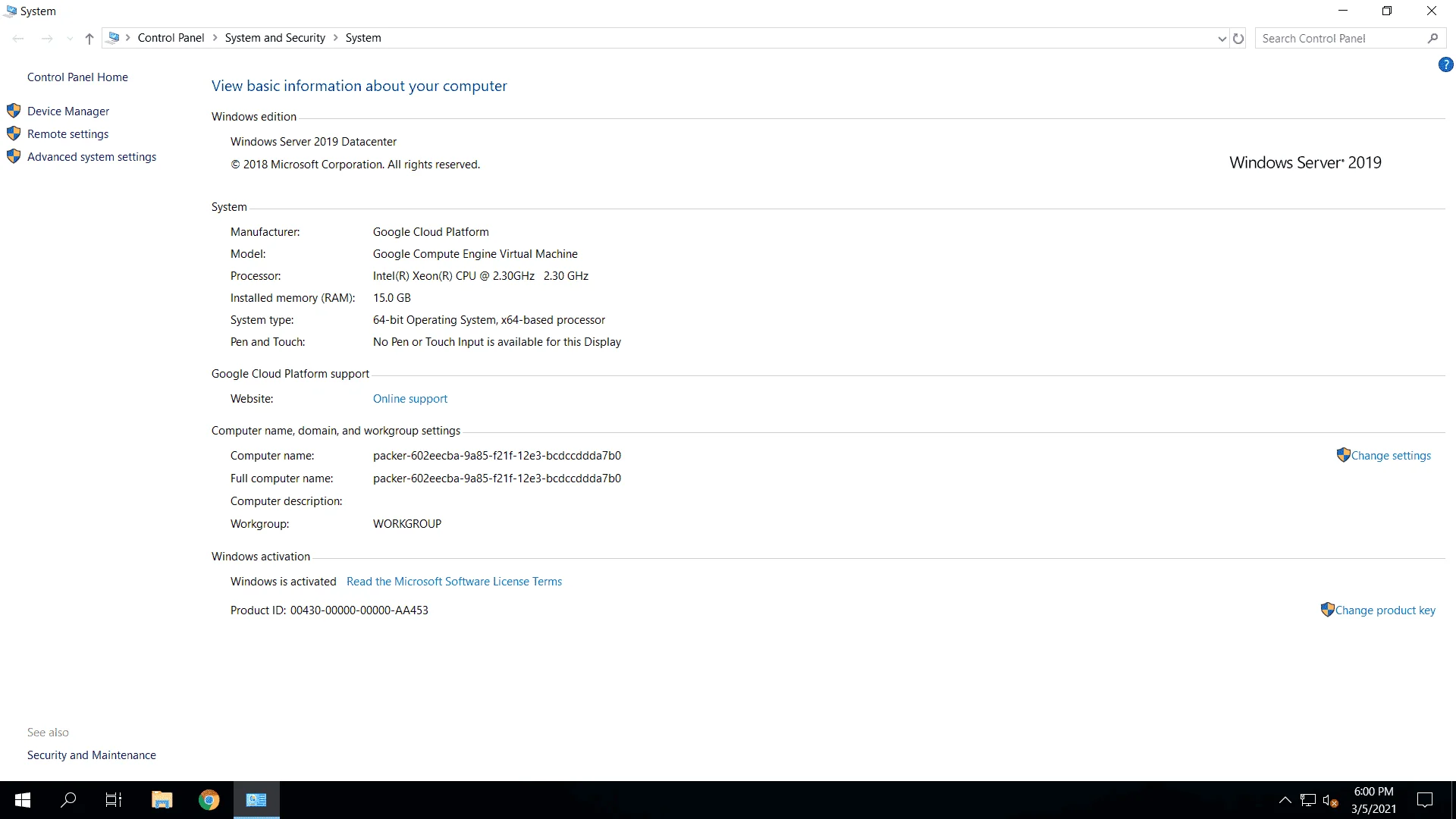Show hidden system tray icons
The image size is (1456, 819).
1285,800
